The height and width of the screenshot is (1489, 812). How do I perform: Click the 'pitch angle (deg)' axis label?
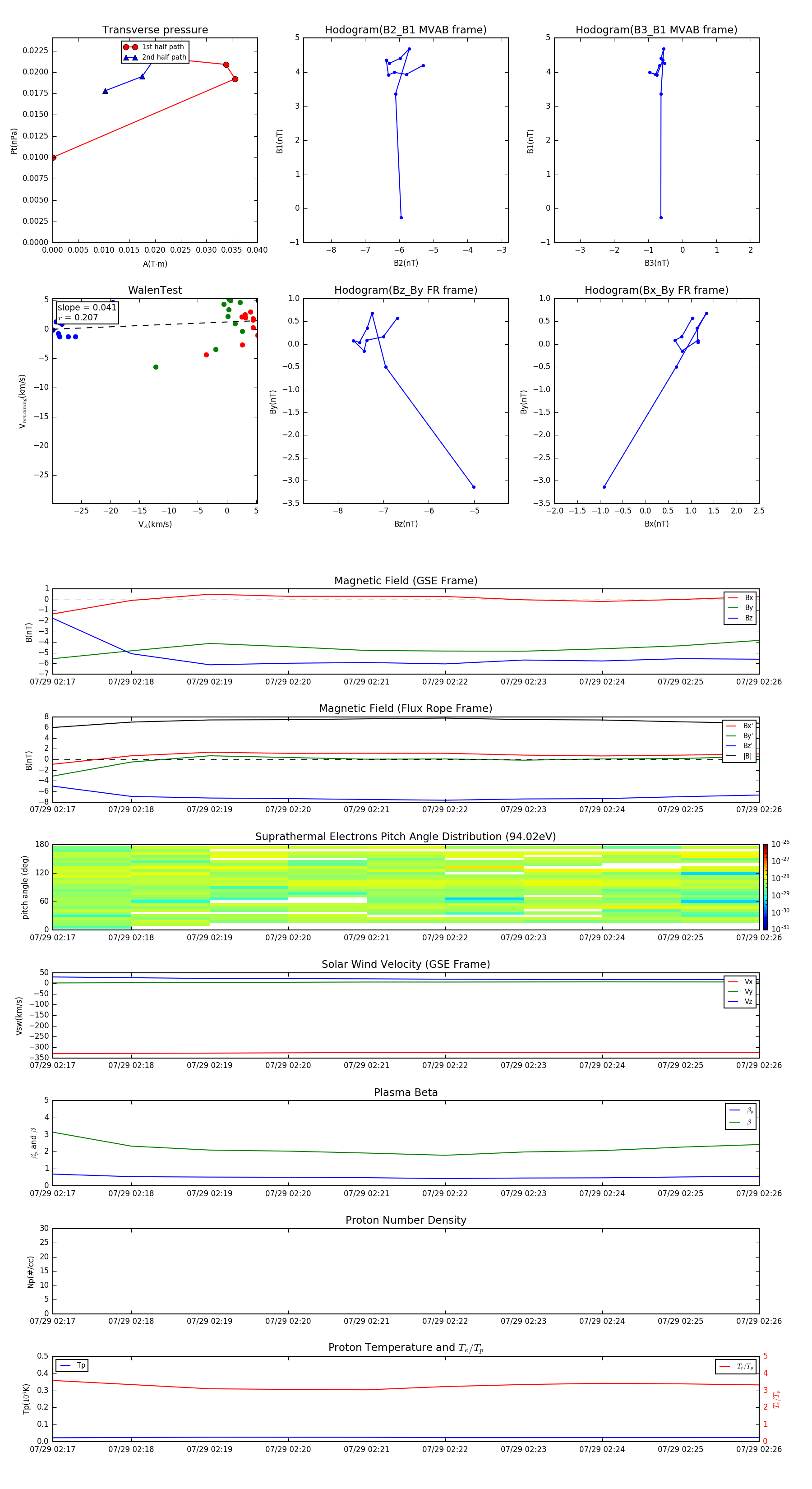pos(25,887)
